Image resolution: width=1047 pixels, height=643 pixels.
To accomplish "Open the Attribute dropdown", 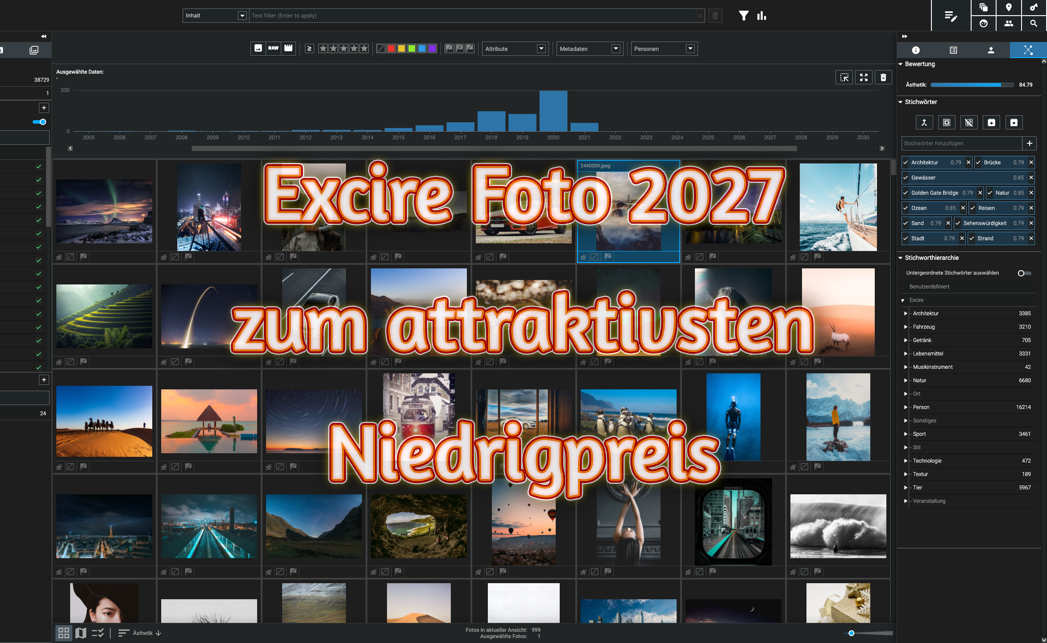I will point(515,49).
